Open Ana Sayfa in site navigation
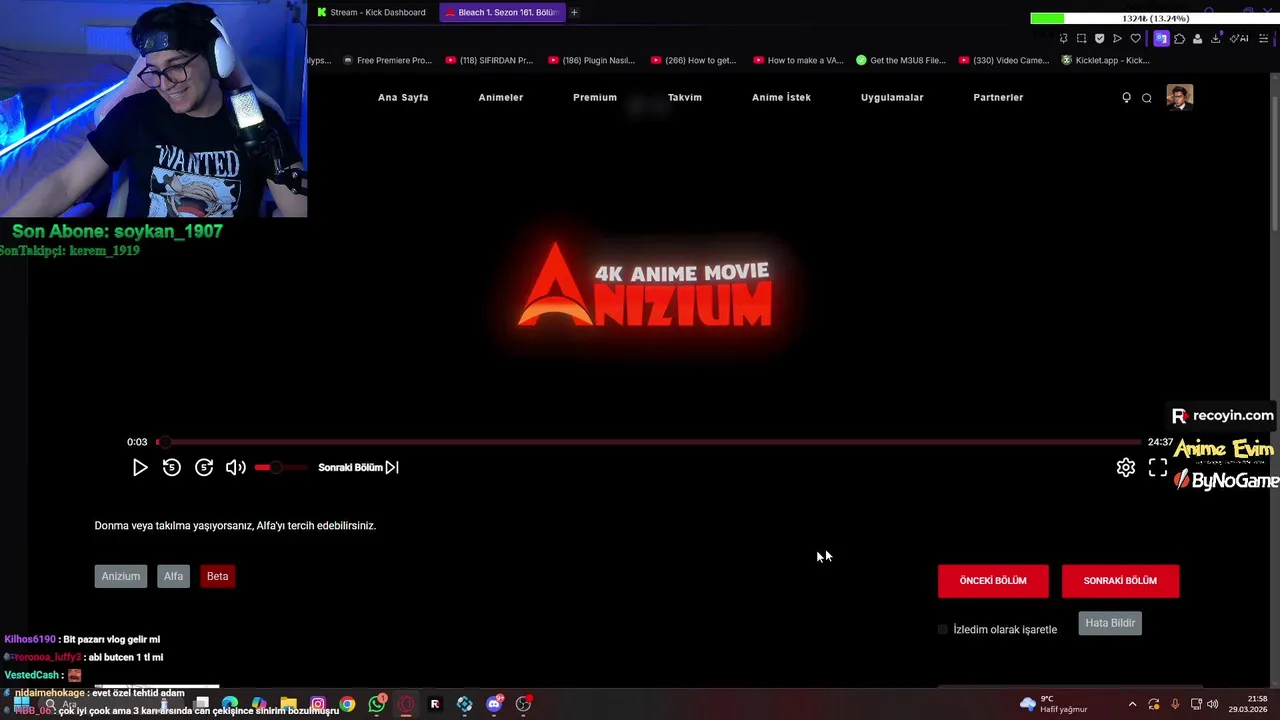 pos(403,97)
